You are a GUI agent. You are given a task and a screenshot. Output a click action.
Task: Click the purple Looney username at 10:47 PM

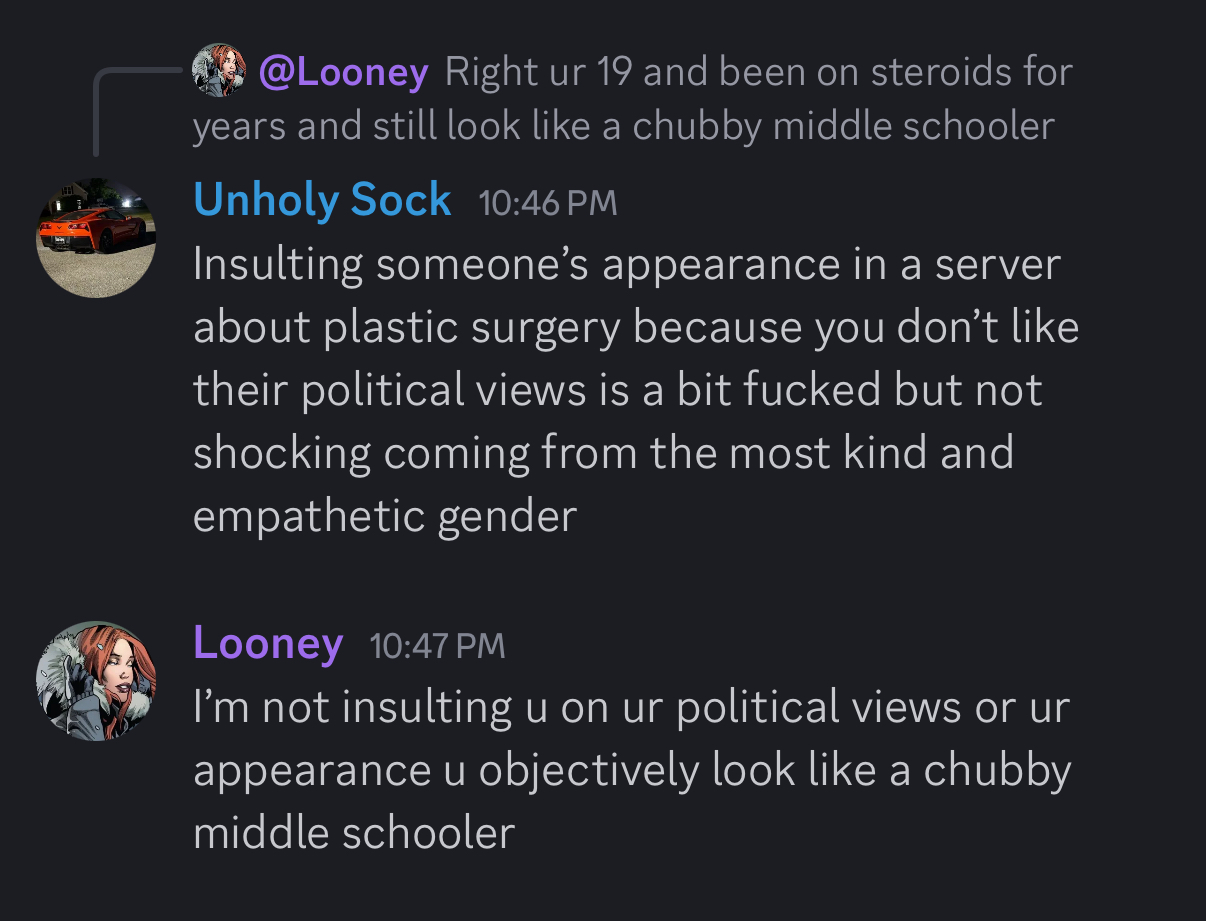(268, 642)
